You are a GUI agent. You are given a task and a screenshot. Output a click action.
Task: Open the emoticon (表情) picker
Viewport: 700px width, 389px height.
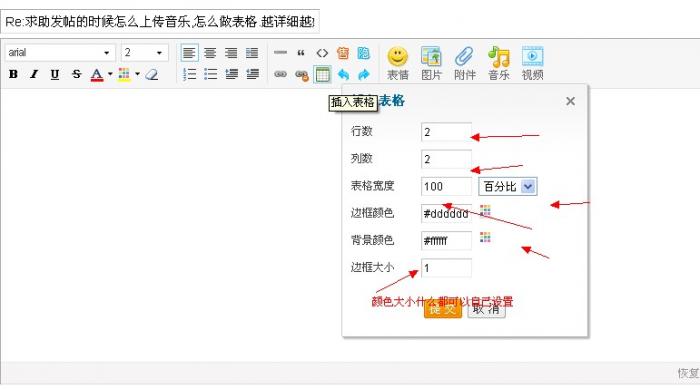point(398,63)
